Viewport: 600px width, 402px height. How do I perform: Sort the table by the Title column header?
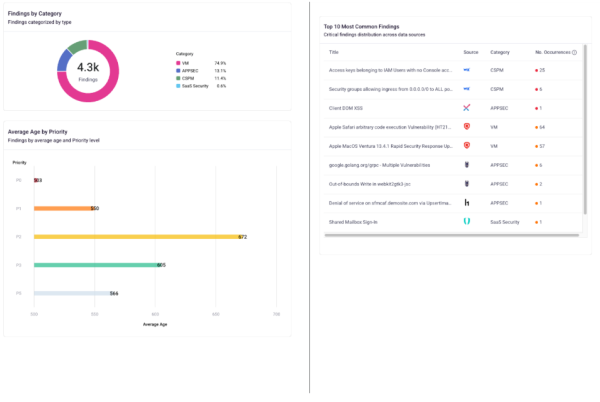coord(334,51)
